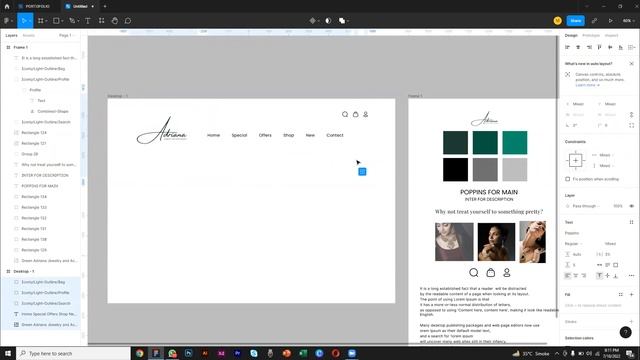
Task: Open a new tab with plus button
Action: 105,7
